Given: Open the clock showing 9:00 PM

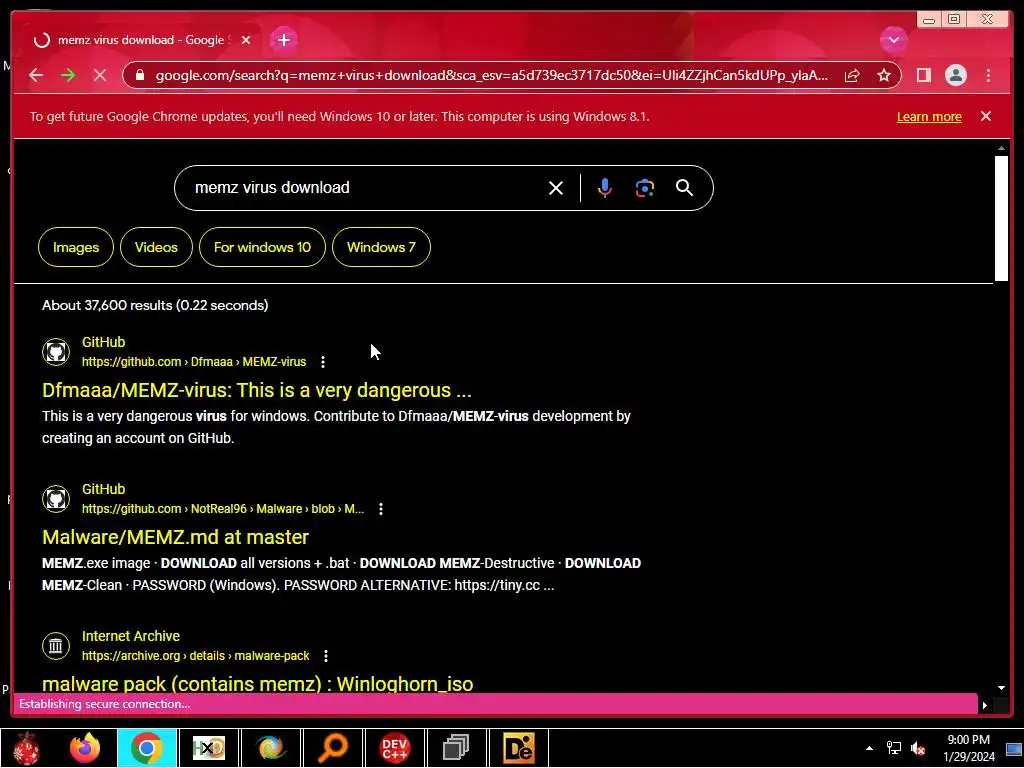Looking at the screenshot, I should point(968,748).
